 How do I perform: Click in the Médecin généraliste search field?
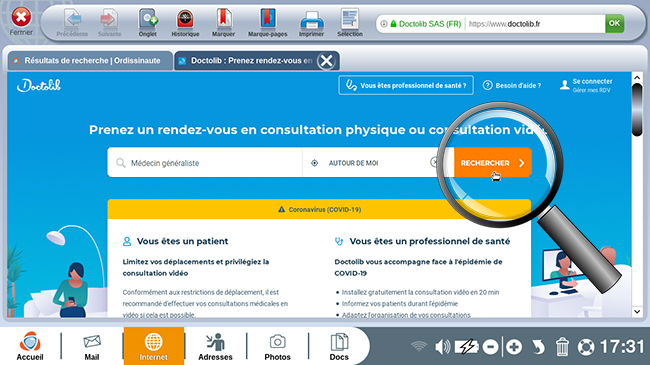pos(205,163)
